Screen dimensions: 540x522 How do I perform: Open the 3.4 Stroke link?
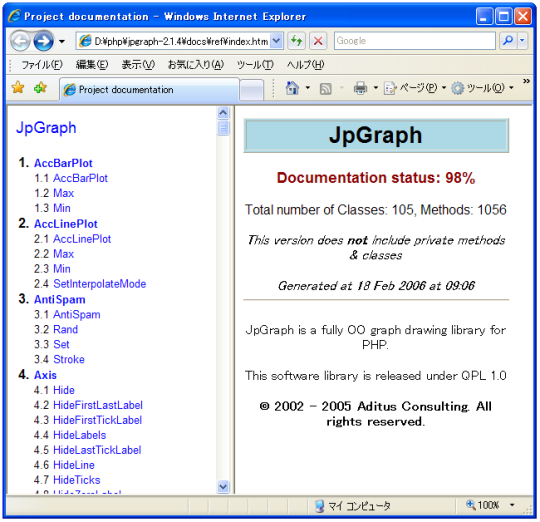69,359
